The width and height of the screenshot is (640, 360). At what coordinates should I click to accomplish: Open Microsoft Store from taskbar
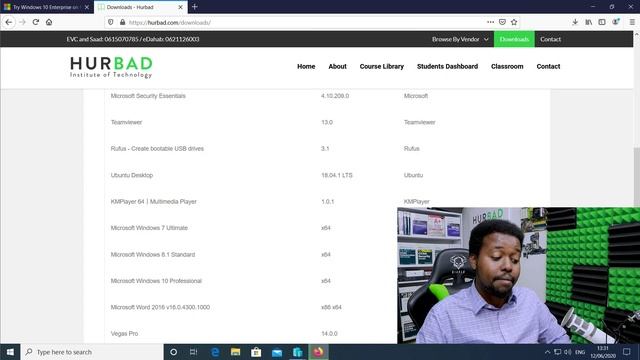[256, 352]
